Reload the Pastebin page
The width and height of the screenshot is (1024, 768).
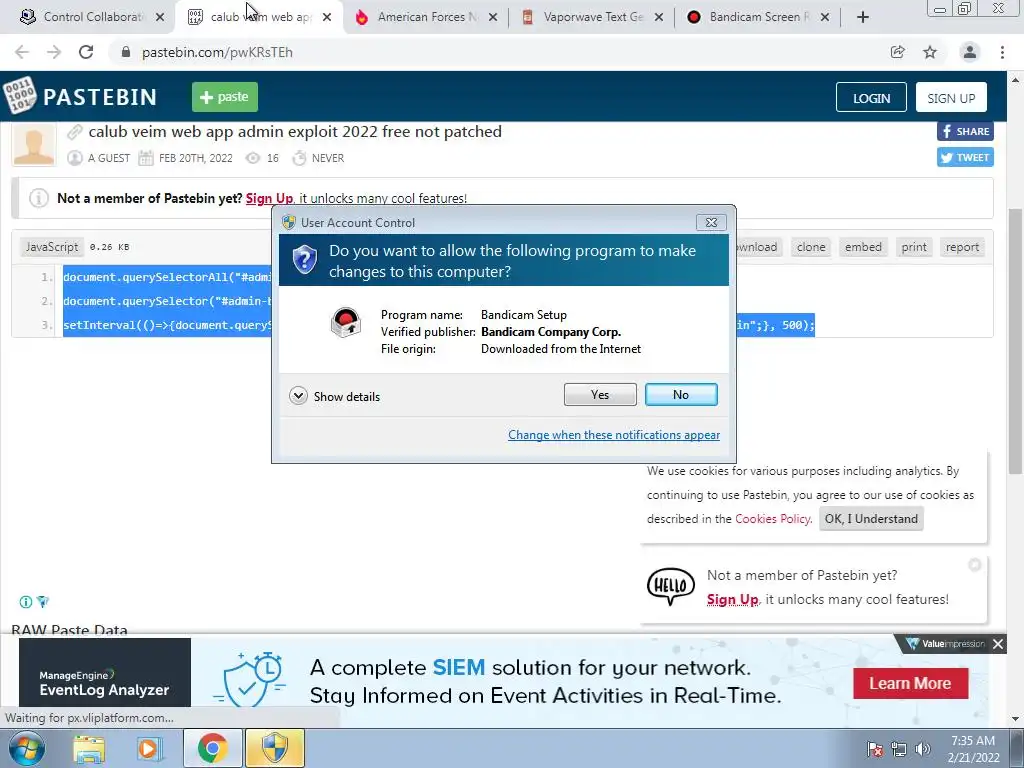pos(86,52)
